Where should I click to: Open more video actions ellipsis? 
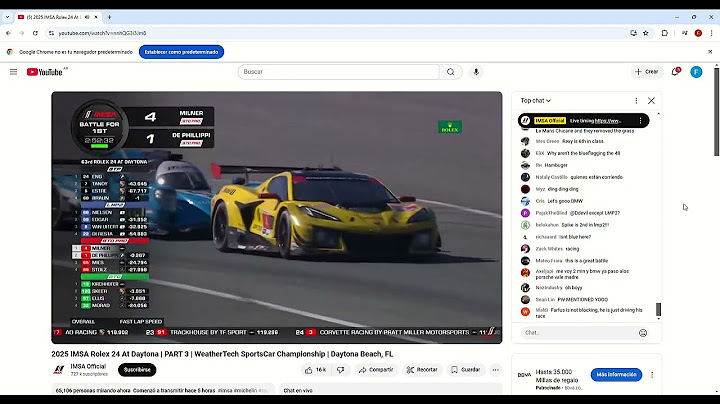click(495, 370)
